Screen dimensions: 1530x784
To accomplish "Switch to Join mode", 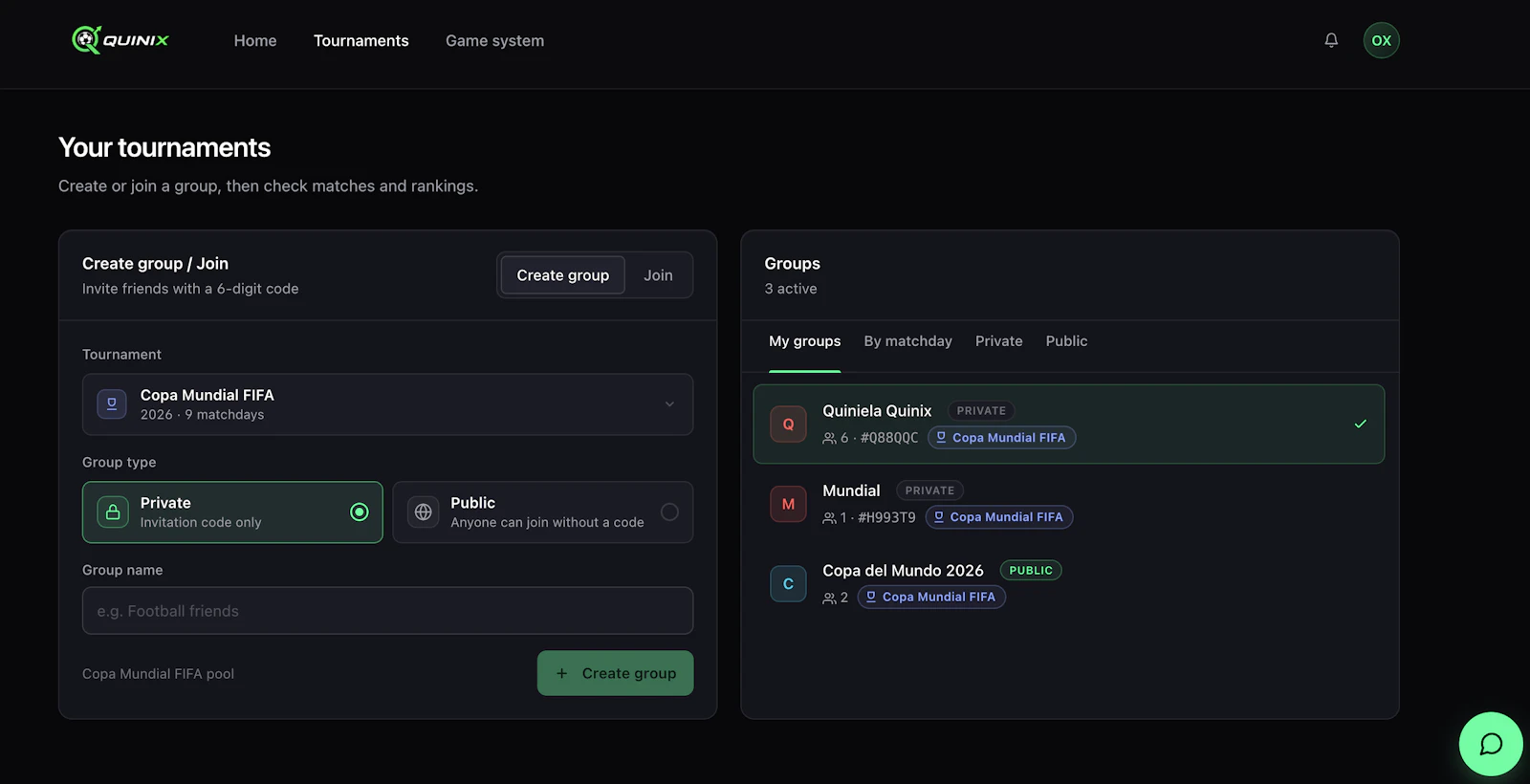I will pyautogui.click(x=658, y=275).
